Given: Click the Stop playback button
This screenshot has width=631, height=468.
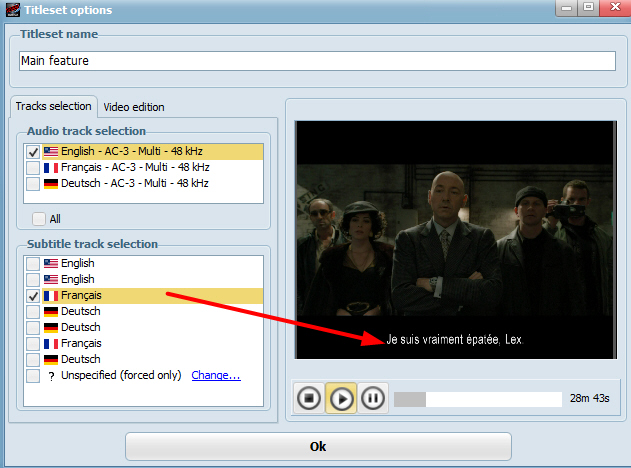Looking at the screenshot, I should tap(309, 398).
